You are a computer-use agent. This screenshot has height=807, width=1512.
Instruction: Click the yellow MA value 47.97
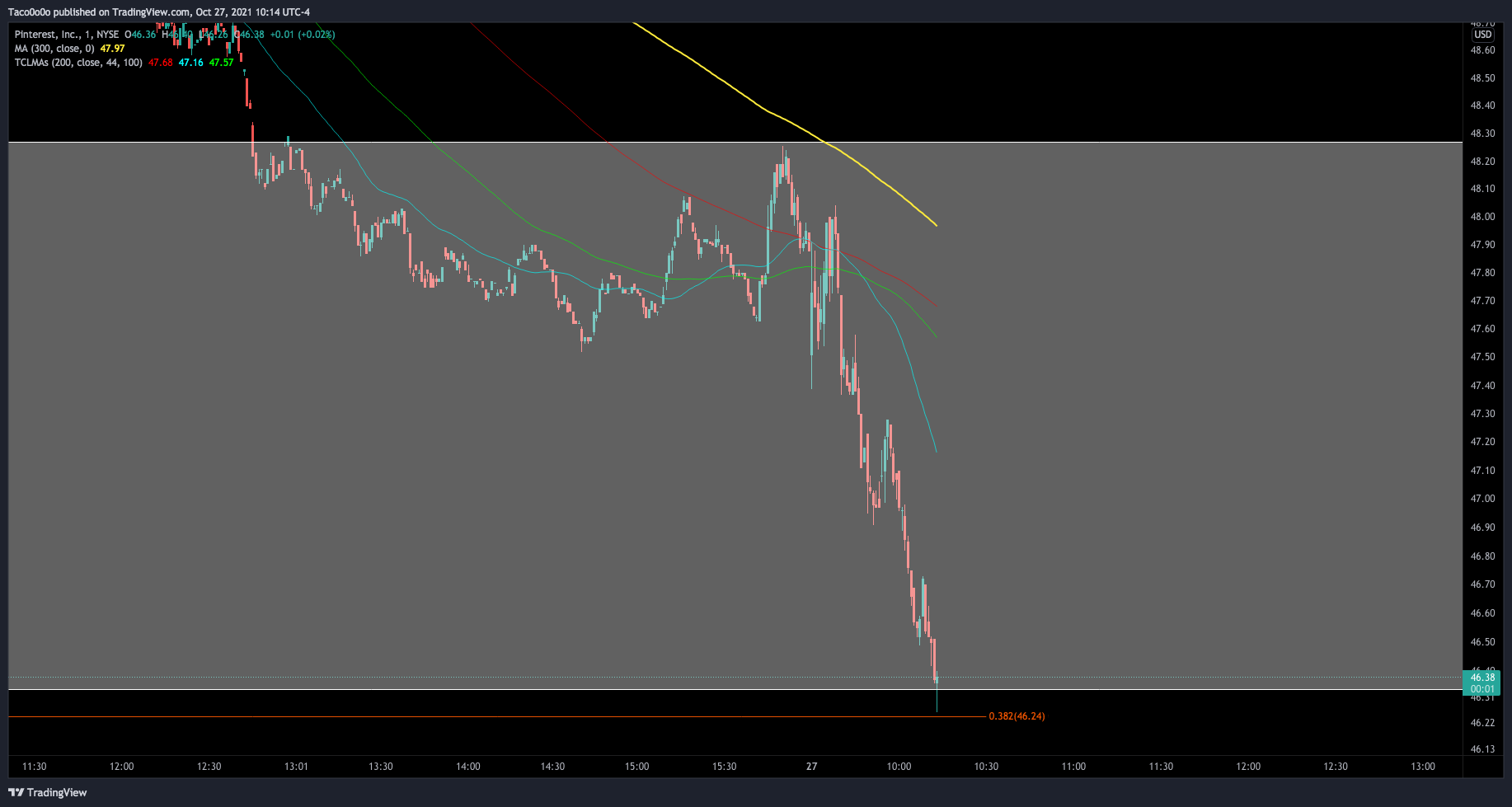click(112, 49)
